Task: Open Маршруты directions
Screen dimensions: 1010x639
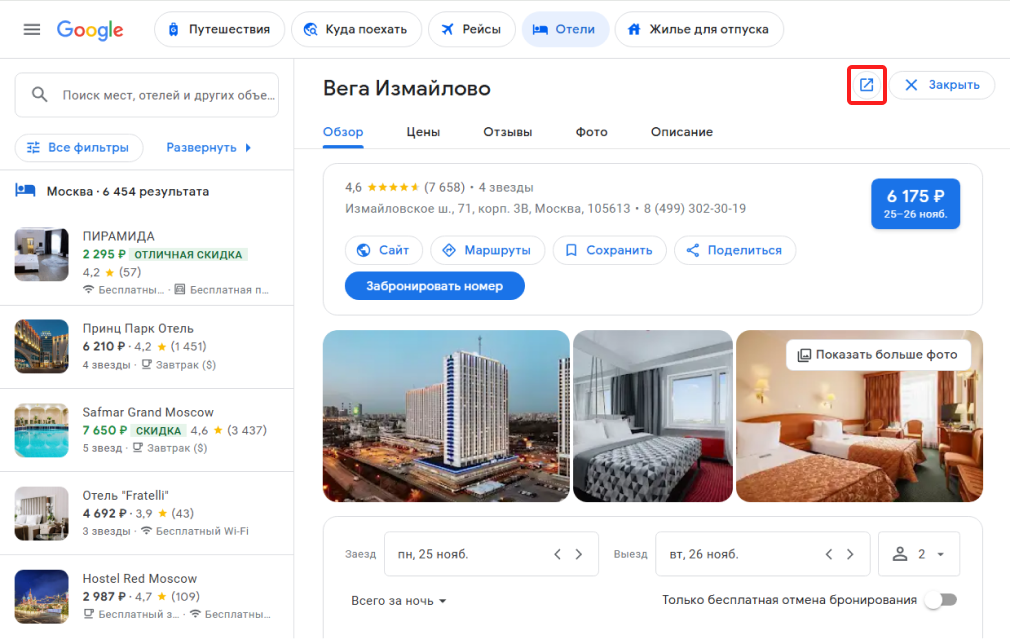Action: [488, 250]
